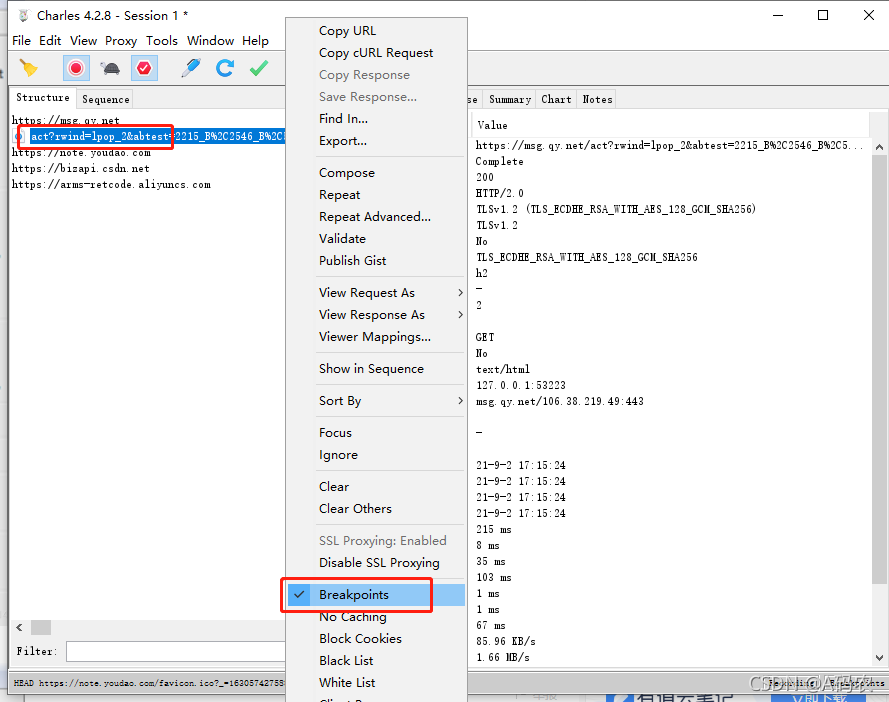Open Viewer Mappings... entry

(x=376, y=337)
